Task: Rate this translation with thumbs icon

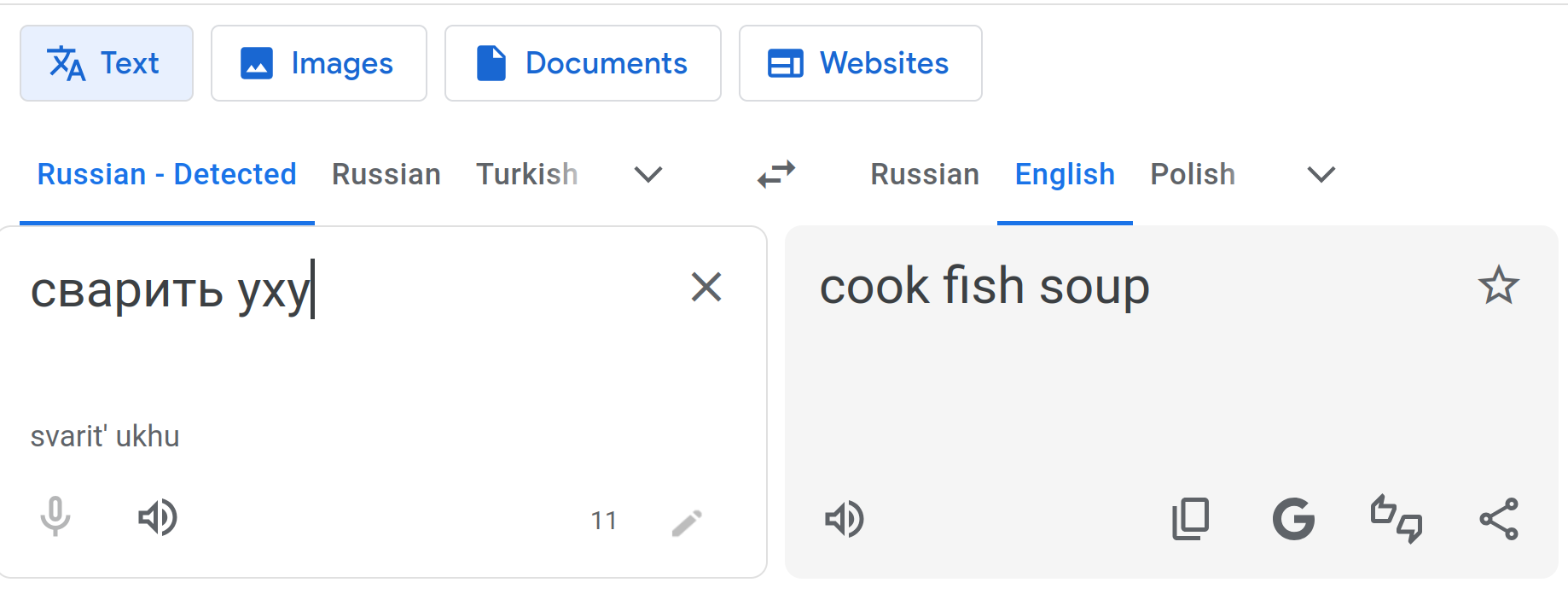Action: pos(1397,519)
